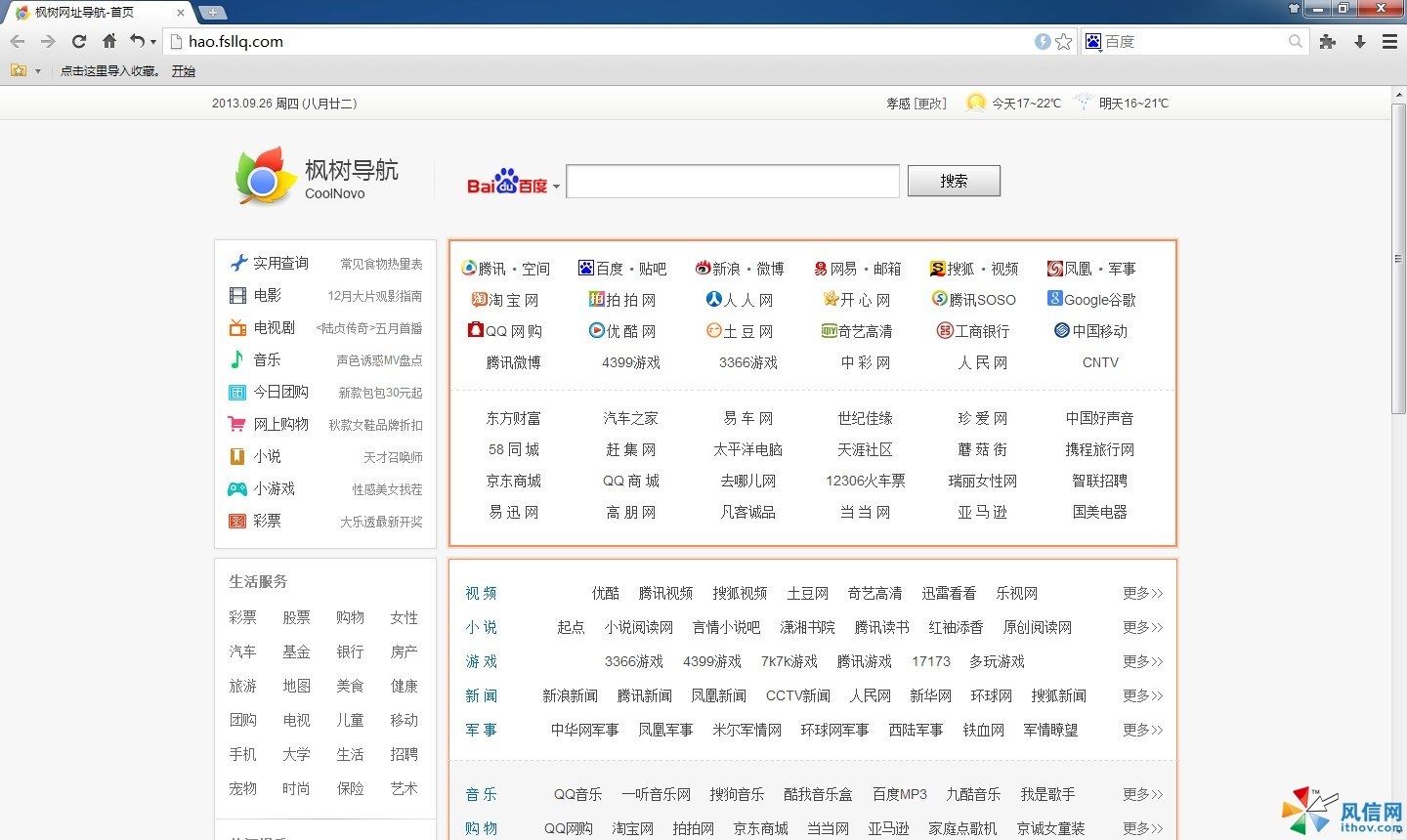Open the downloads arrow icon
Viewport: 1407px width, 840px height.
(1359, 41)
